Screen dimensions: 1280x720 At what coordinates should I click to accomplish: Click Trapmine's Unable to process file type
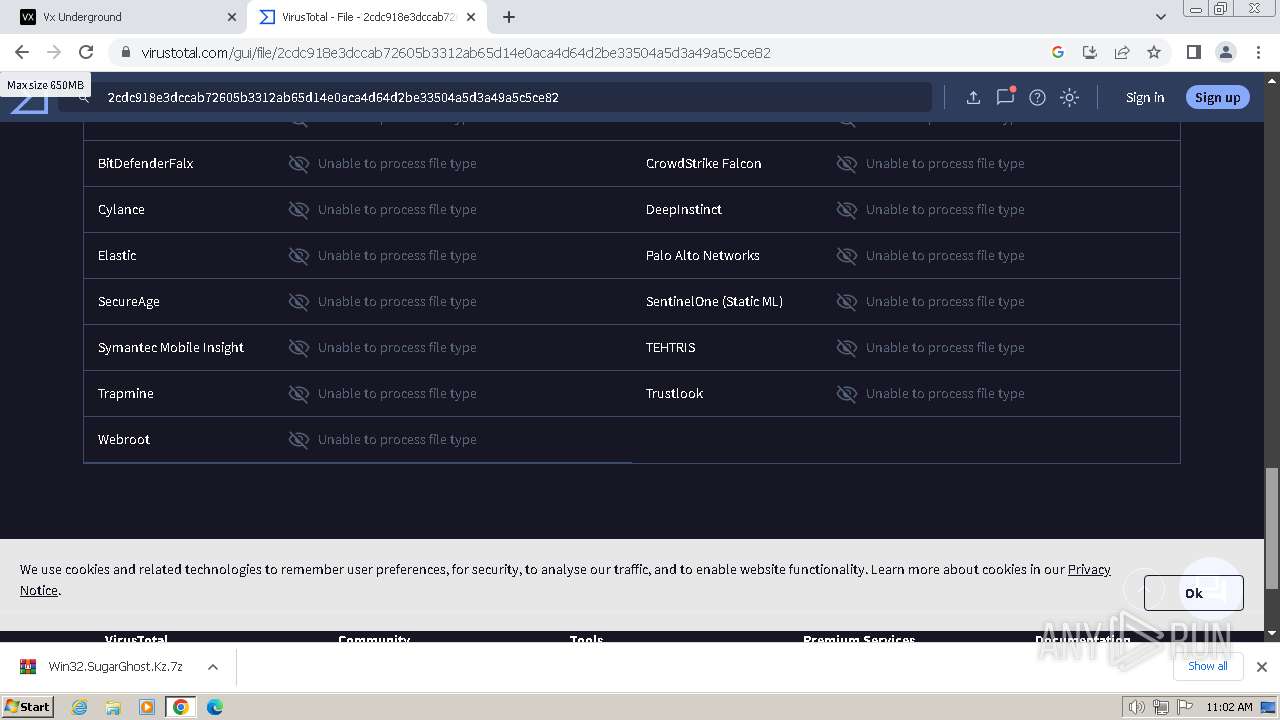(397, 393)
